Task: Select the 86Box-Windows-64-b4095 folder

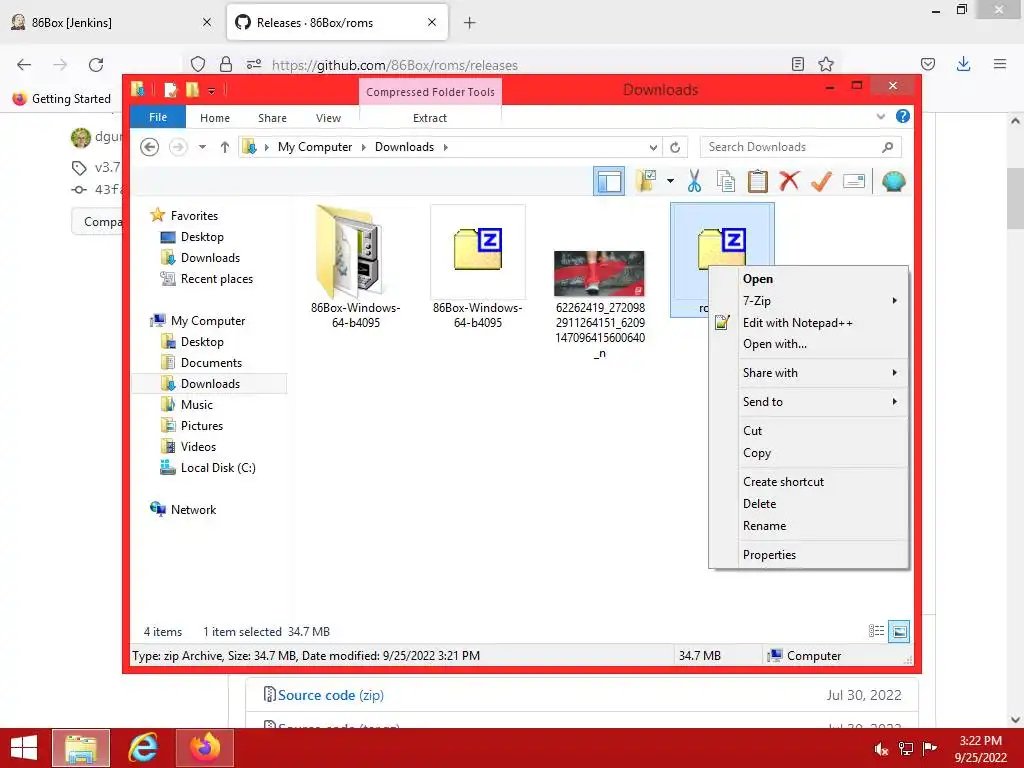Action: click(355, 266)
